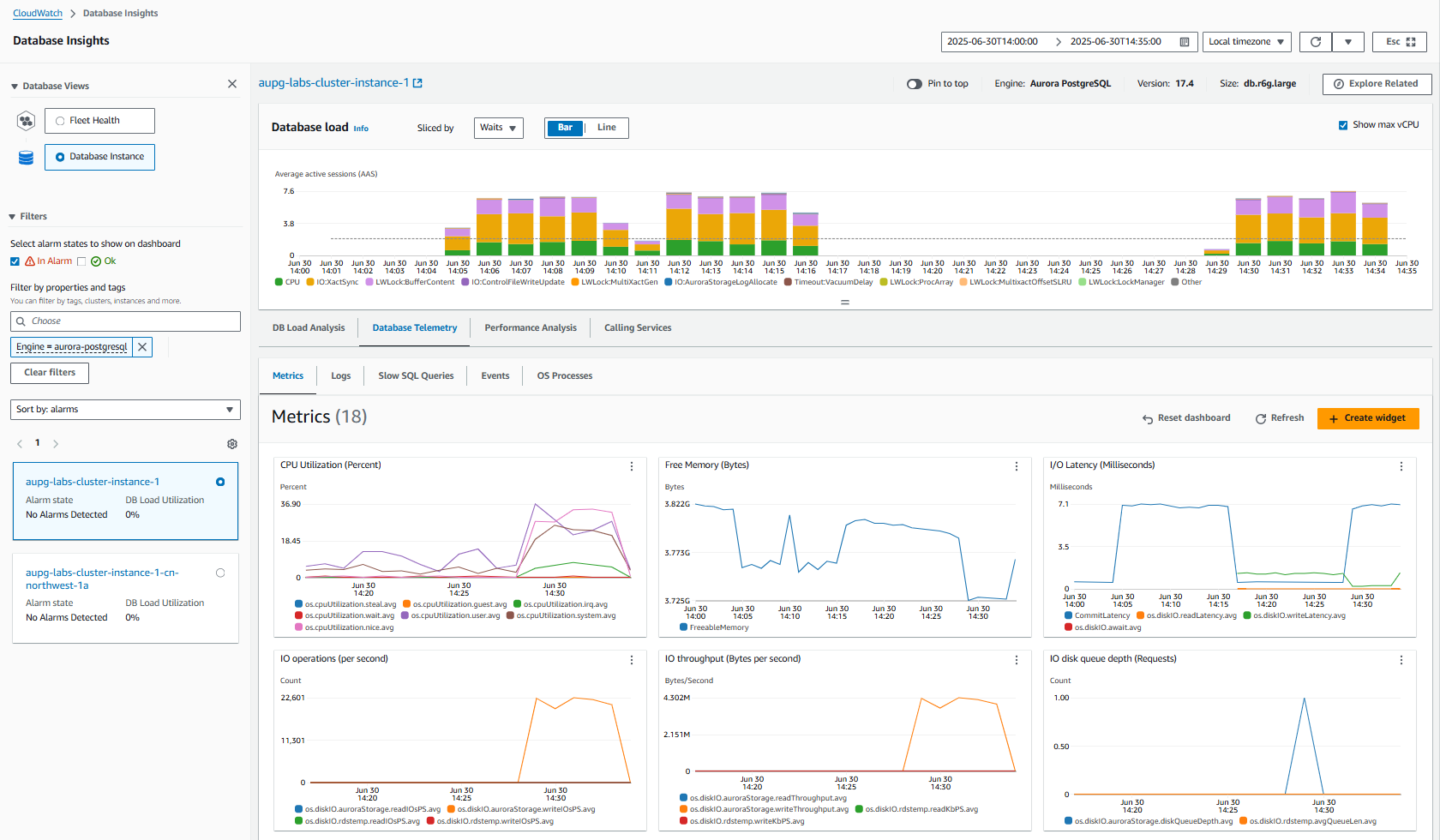This screenshot has width=1440, height=840.
Task: Switch Database load chart to Line view
Action: coord(607,128)
